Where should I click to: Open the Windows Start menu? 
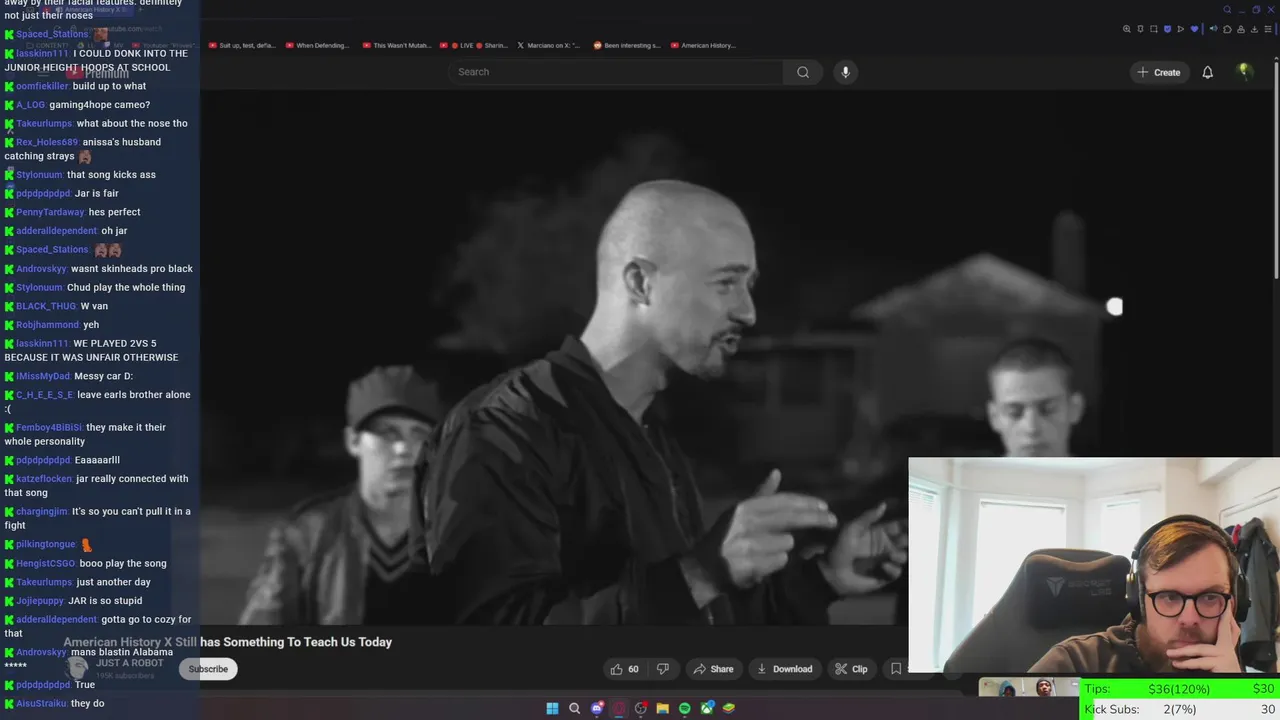point(552,708)
